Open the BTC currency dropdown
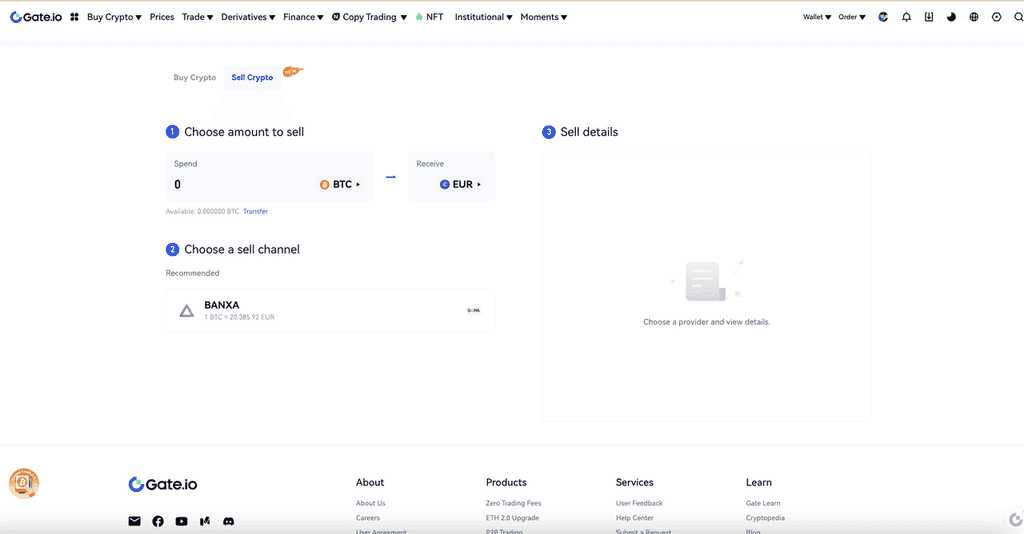This screenshot has height=534, width=1024. pos(341,185)
